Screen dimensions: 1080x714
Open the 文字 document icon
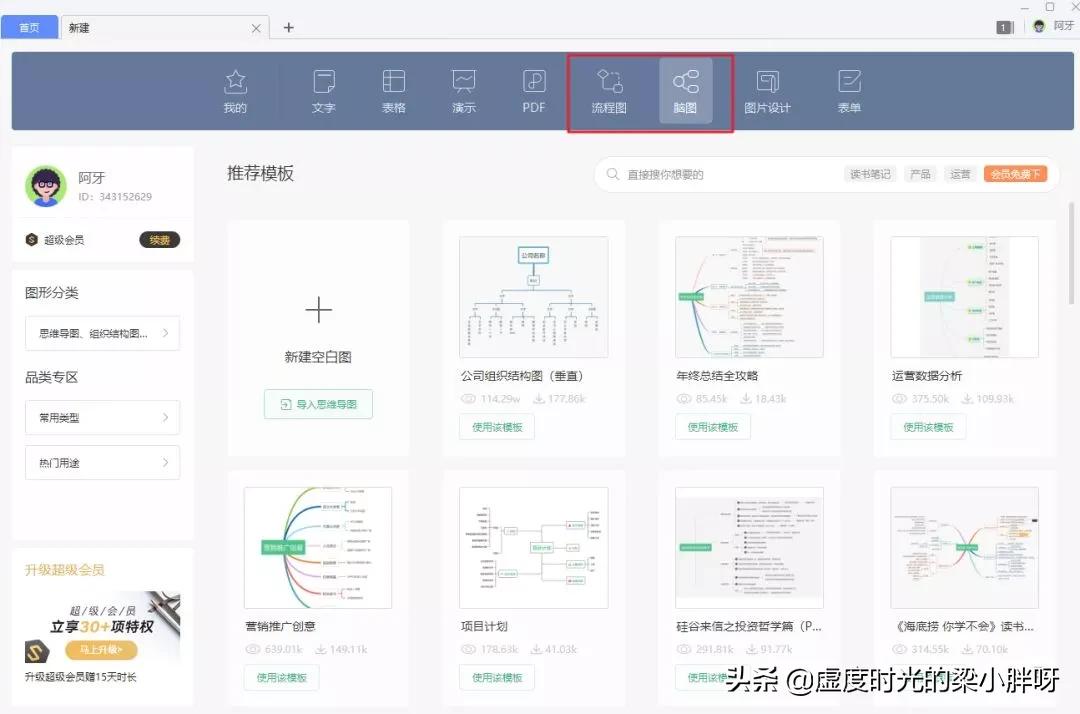[323, 91]
